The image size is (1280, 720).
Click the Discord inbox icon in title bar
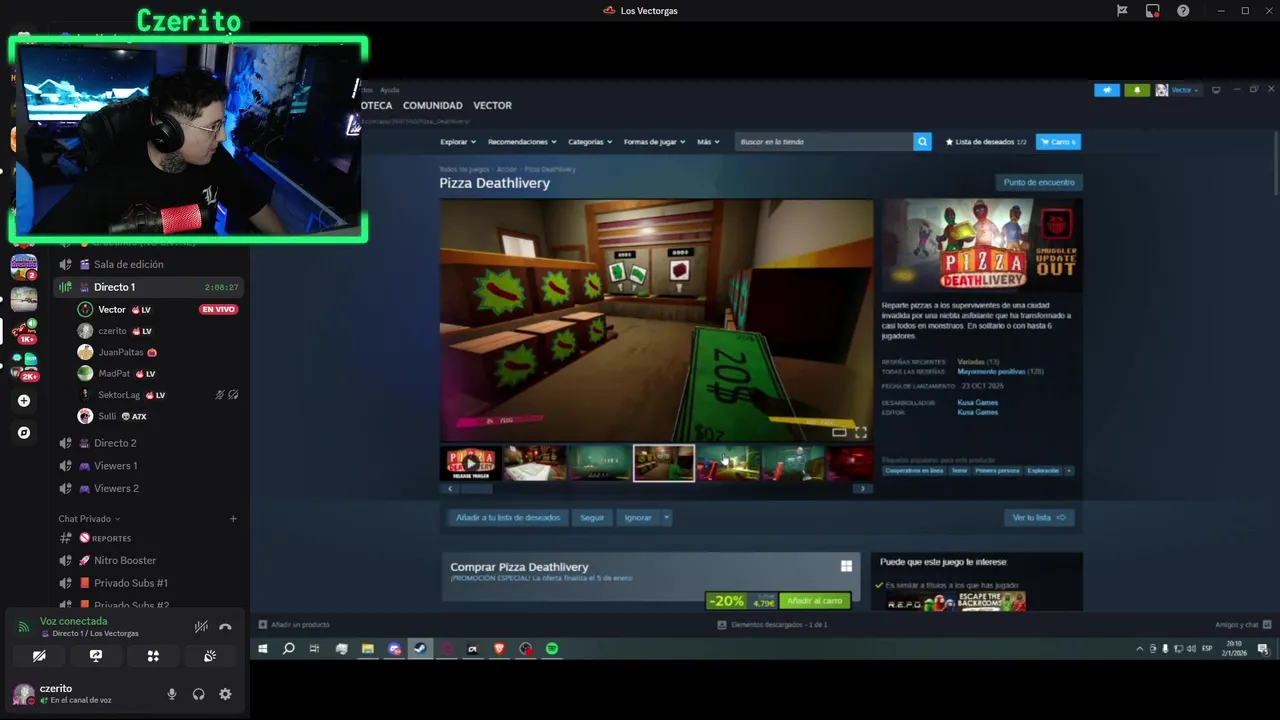point(1153,10)
